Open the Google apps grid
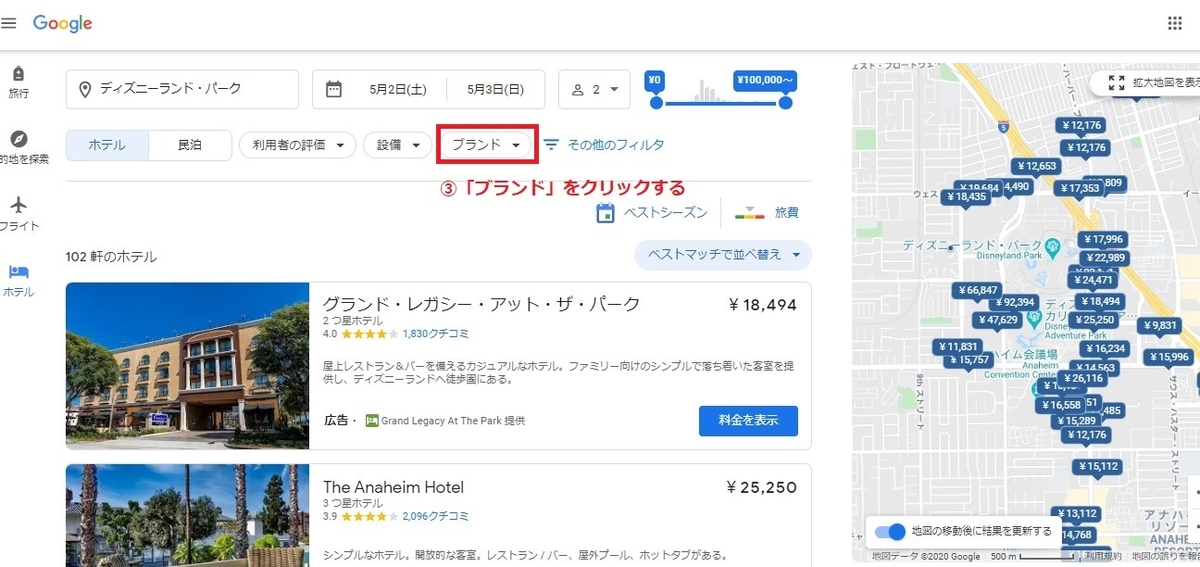Viewport: 1200px width, 567px height. pos(1175,23)
